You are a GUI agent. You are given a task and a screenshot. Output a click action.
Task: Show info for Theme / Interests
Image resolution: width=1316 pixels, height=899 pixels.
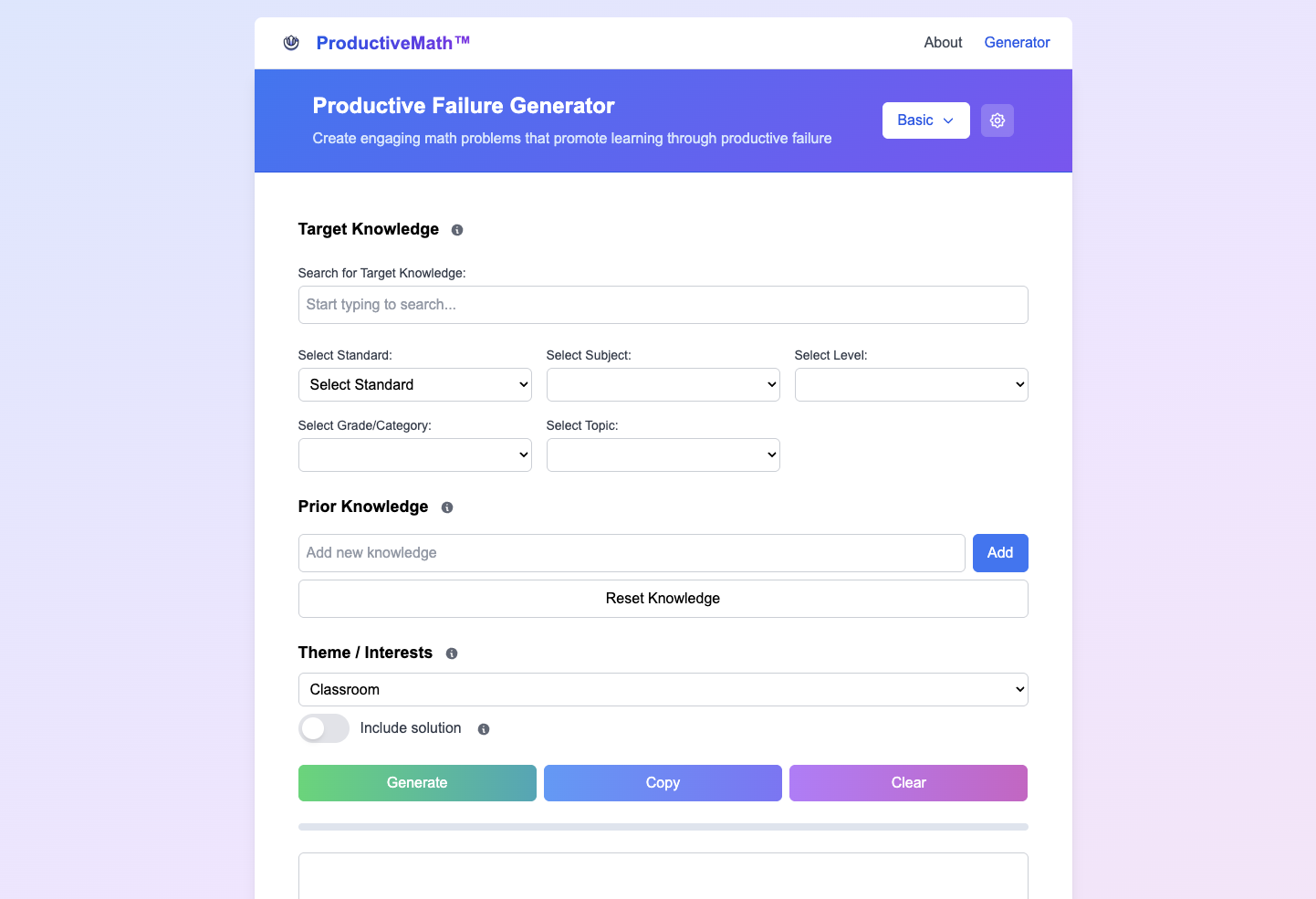point(452,653)
